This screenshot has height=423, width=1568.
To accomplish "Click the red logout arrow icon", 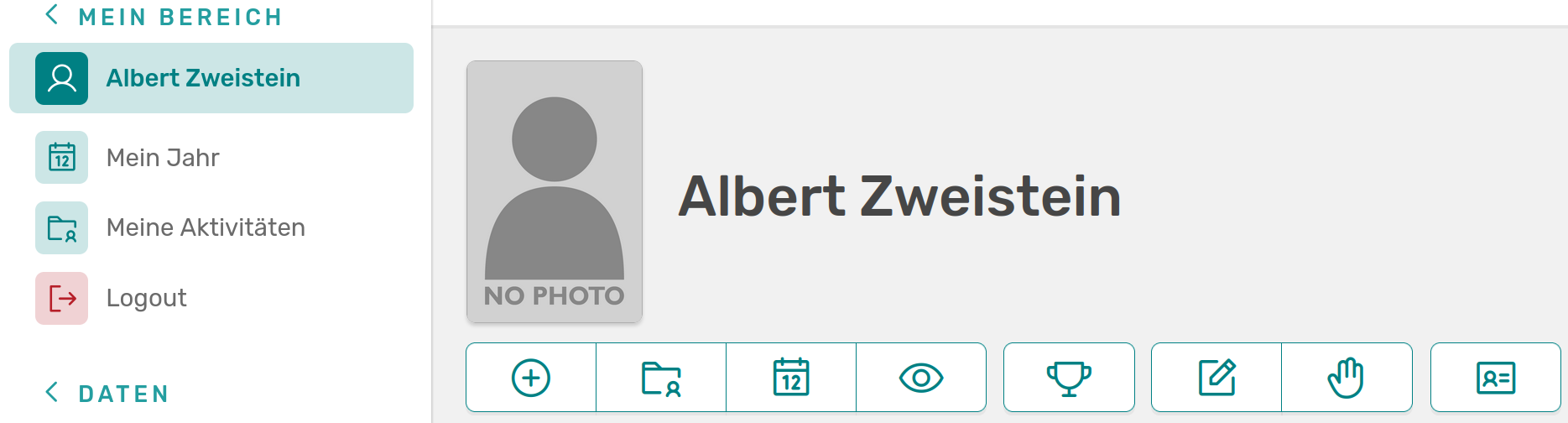I will pyautogui.click(x=61, y=298).
